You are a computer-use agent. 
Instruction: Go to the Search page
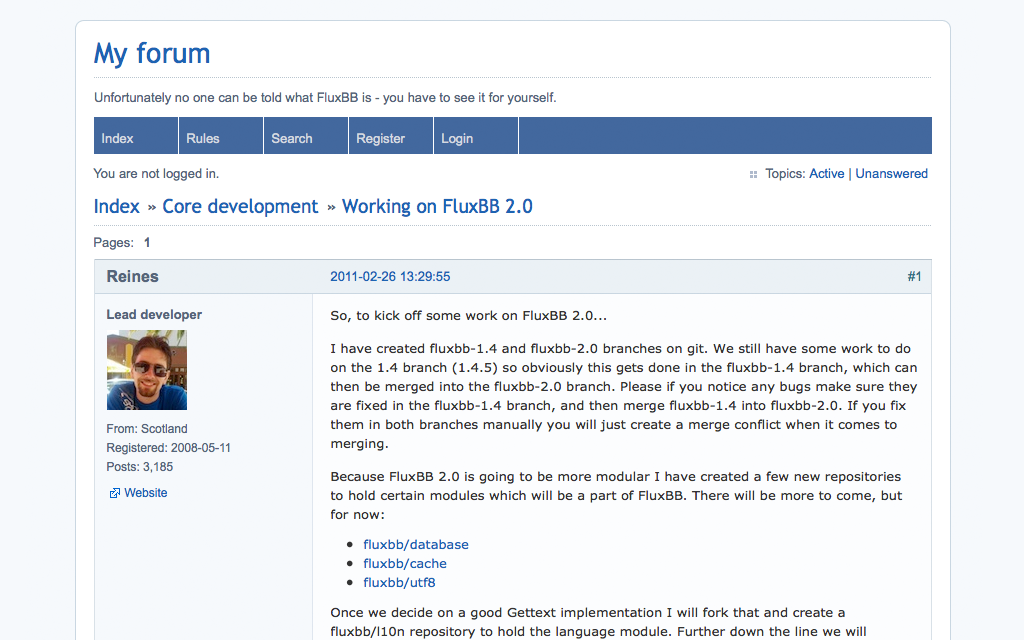pyautogui.click(x=292, y=138)
